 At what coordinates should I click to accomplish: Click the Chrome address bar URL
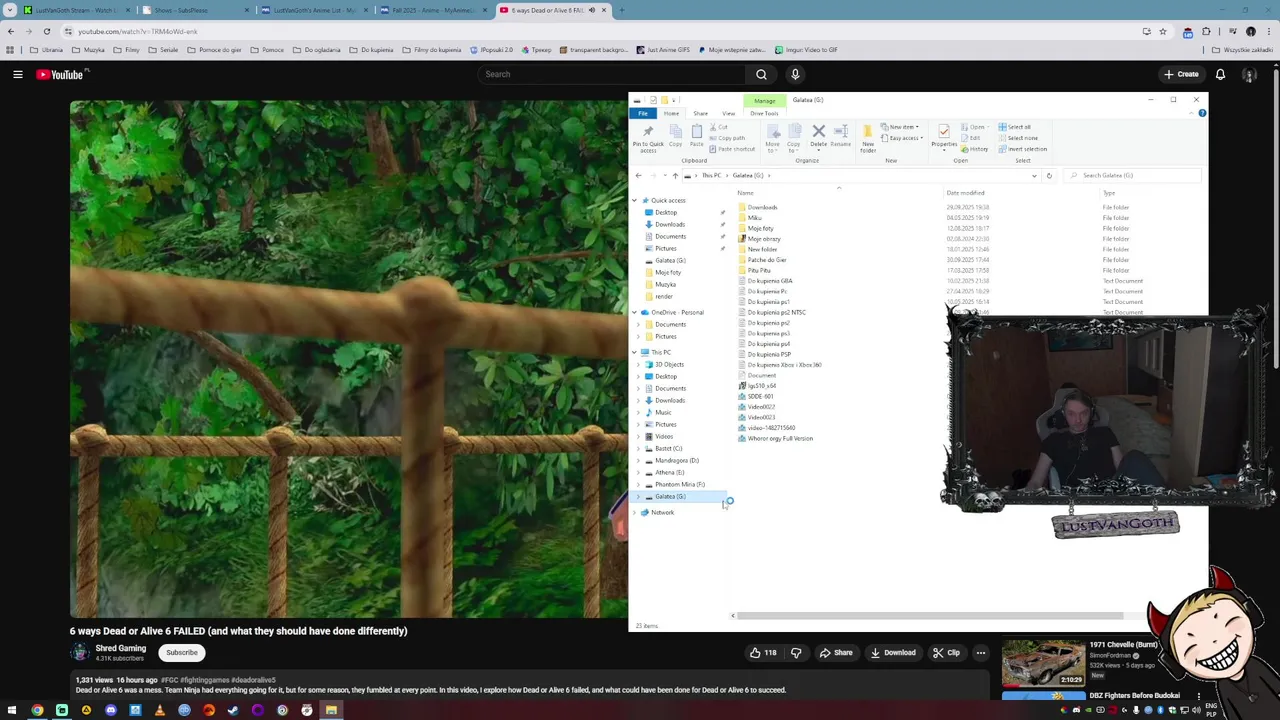click(x=138, y=32)
